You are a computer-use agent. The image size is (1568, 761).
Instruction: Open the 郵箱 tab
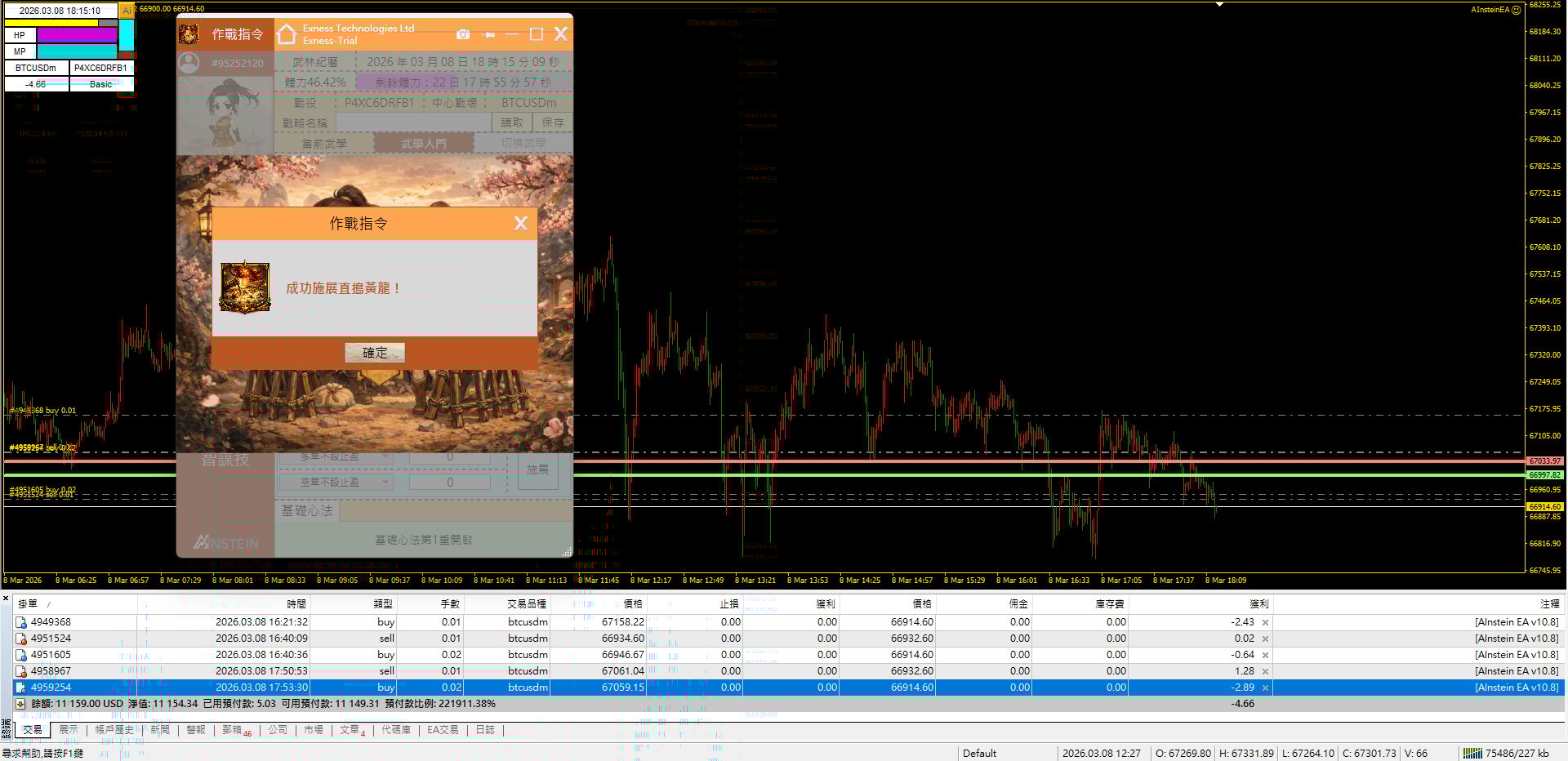coord(236,730)
